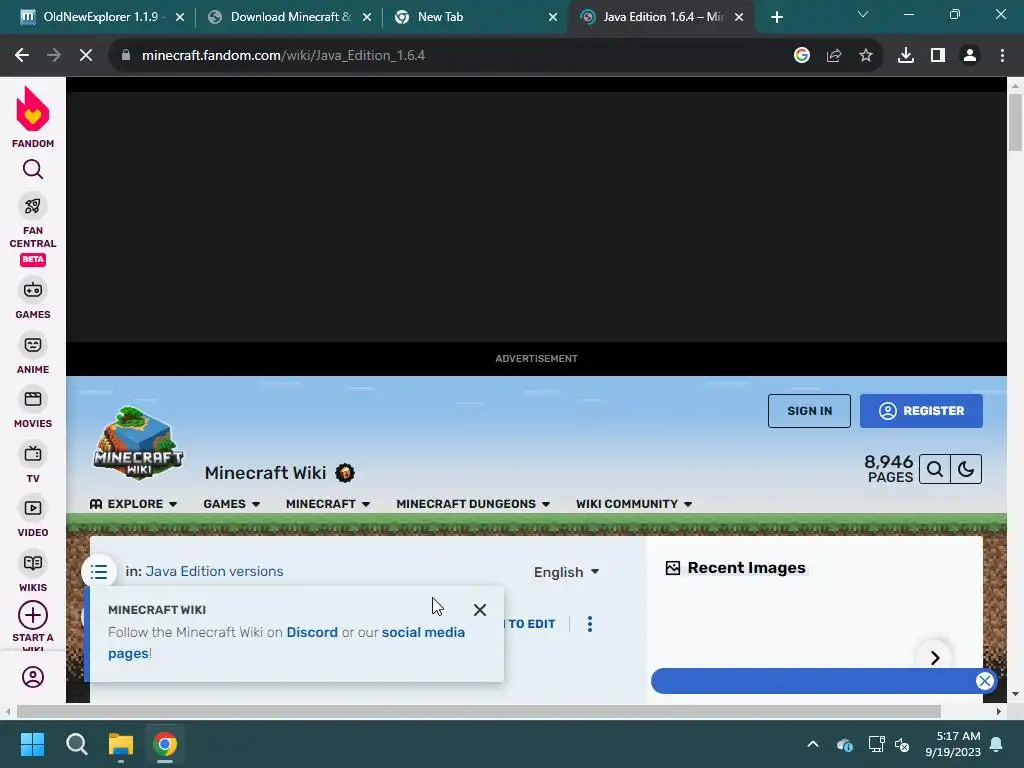
Task: Open Fan Central beta section
Action: (x=33, y=230)
